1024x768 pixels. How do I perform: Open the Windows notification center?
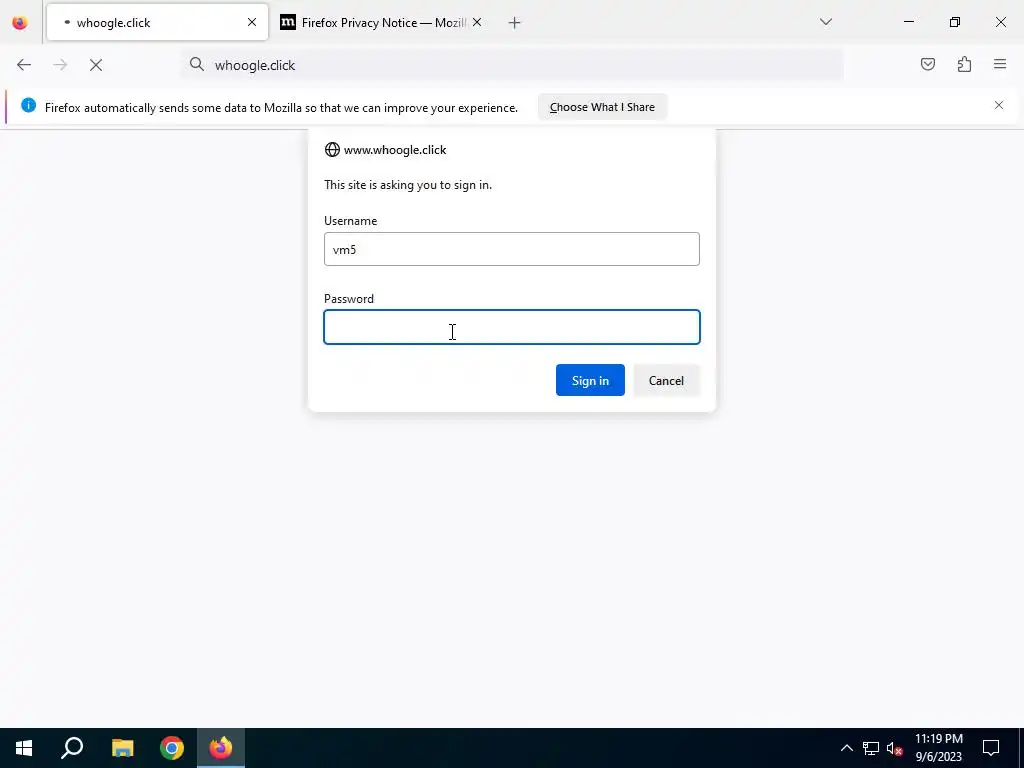click(x=991, y=748)
